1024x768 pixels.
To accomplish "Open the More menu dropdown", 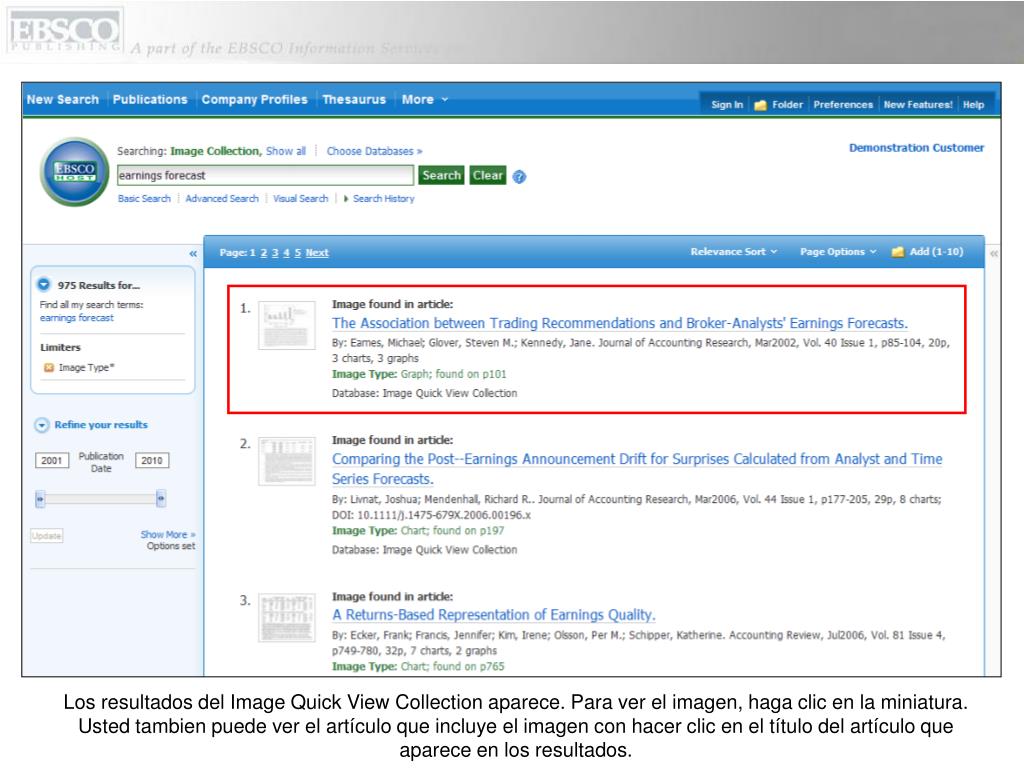I will (x=424, y=100).
